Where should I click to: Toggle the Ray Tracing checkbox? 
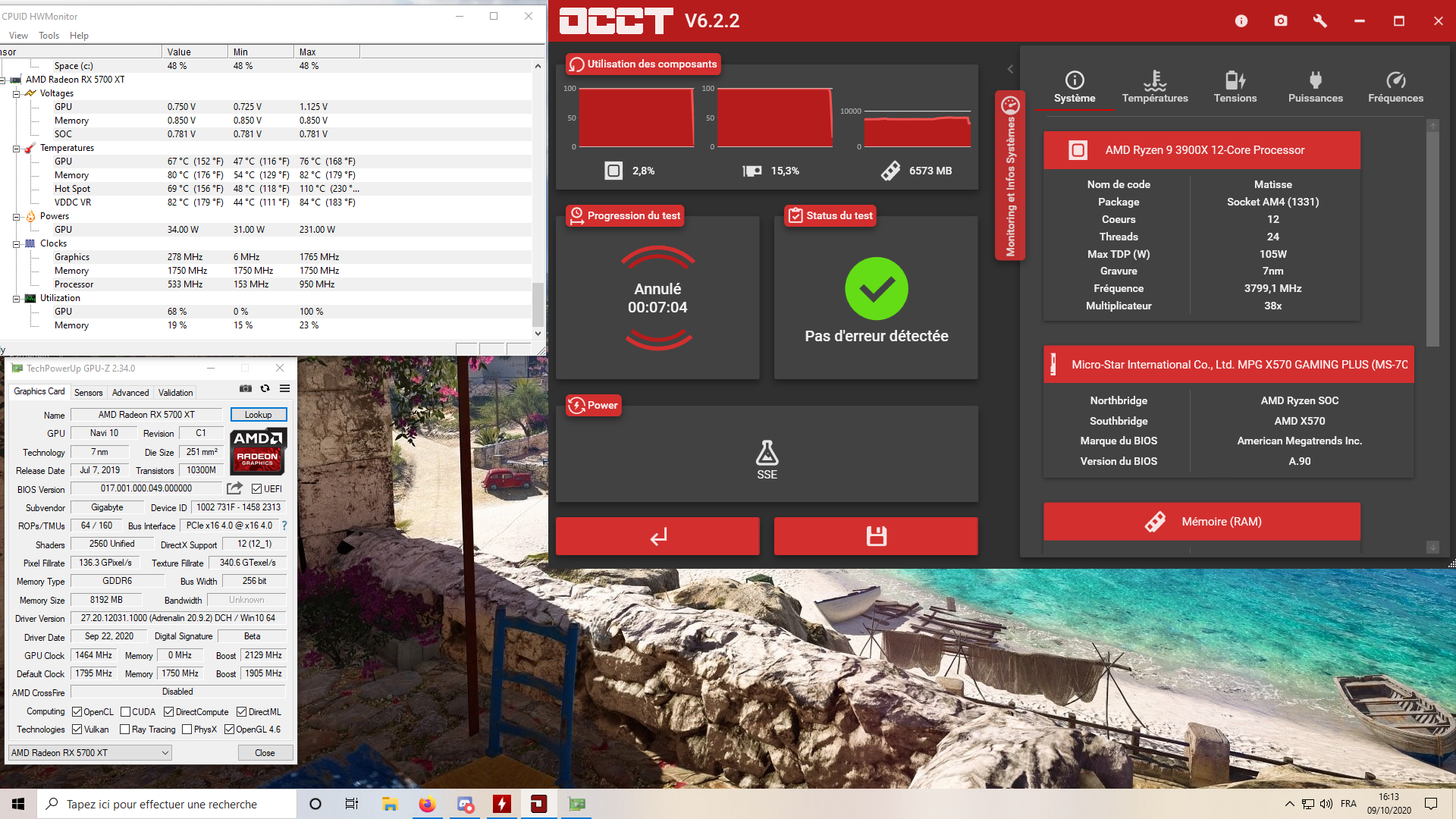coord(125,730)
